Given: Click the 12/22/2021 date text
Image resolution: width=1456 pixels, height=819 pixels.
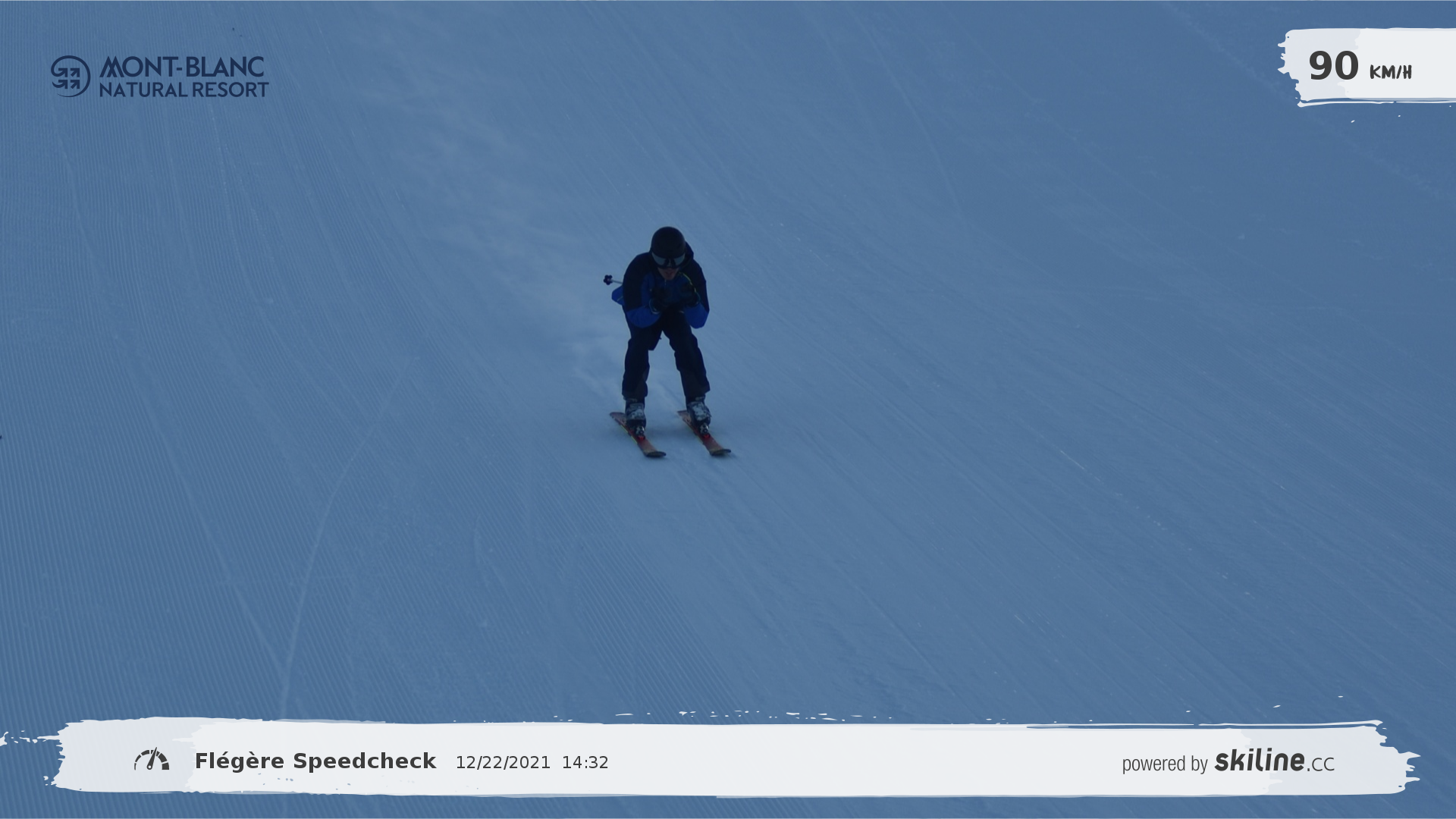Looking at the screenshot, I should click(503, 763).
